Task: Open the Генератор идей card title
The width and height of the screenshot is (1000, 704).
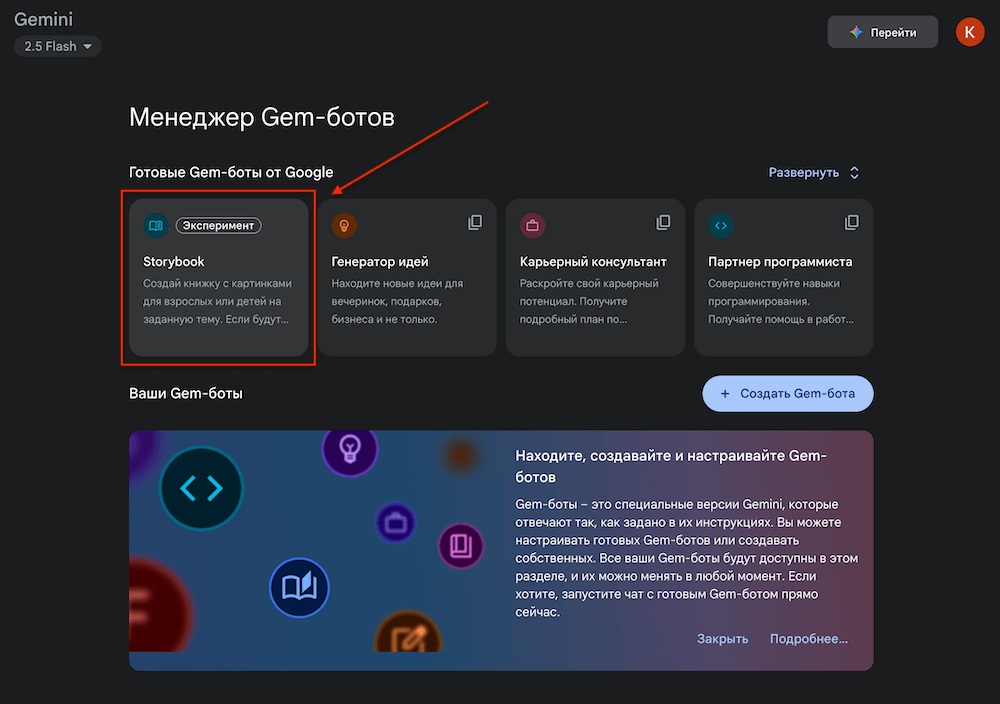Action: (380, 261)
